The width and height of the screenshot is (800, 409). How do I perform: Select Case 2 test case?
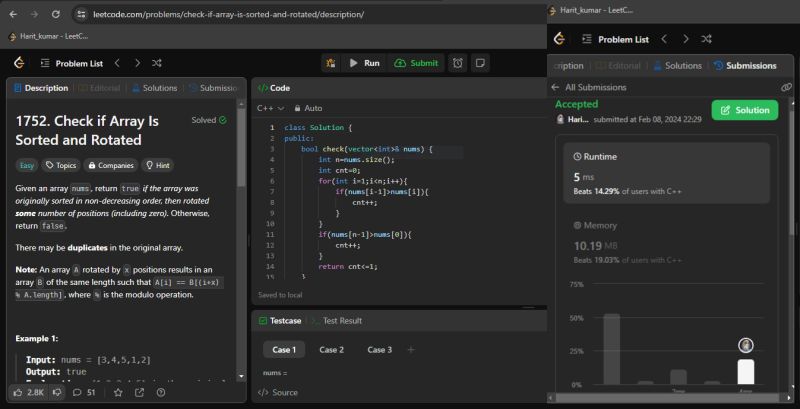click(331, 350)
